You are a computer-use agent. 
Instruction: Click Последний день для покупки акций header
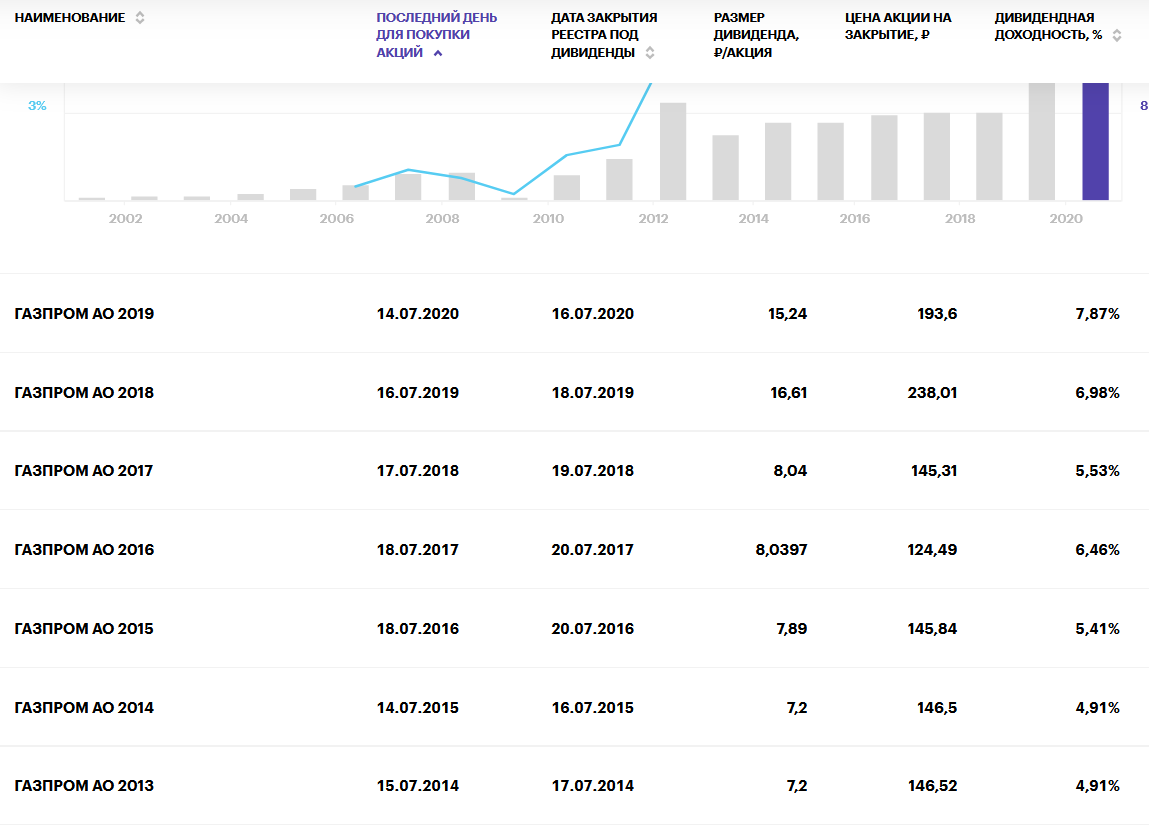(x=436, y=34)
